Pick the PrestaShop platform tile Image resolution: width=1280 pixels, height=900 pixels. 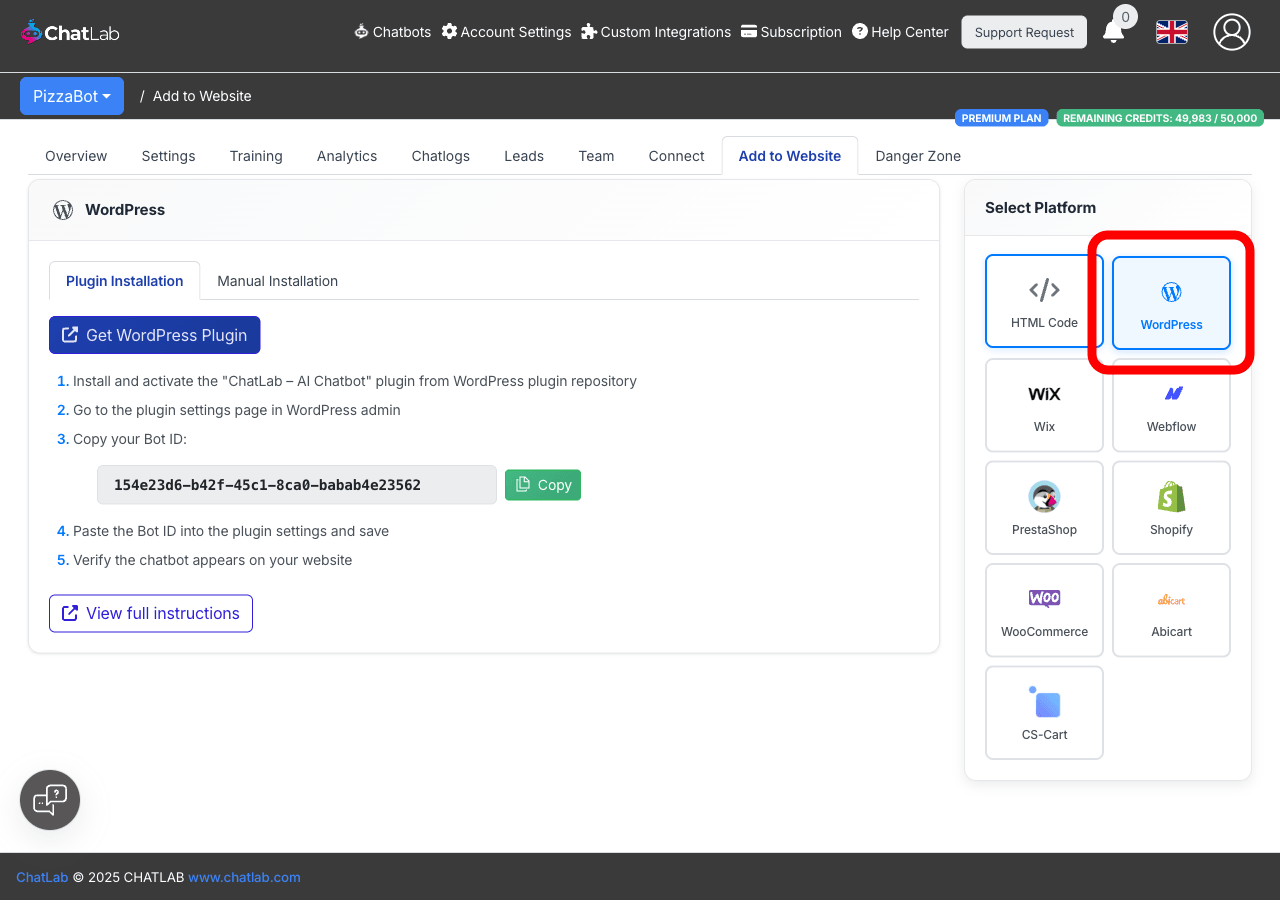1044,507
